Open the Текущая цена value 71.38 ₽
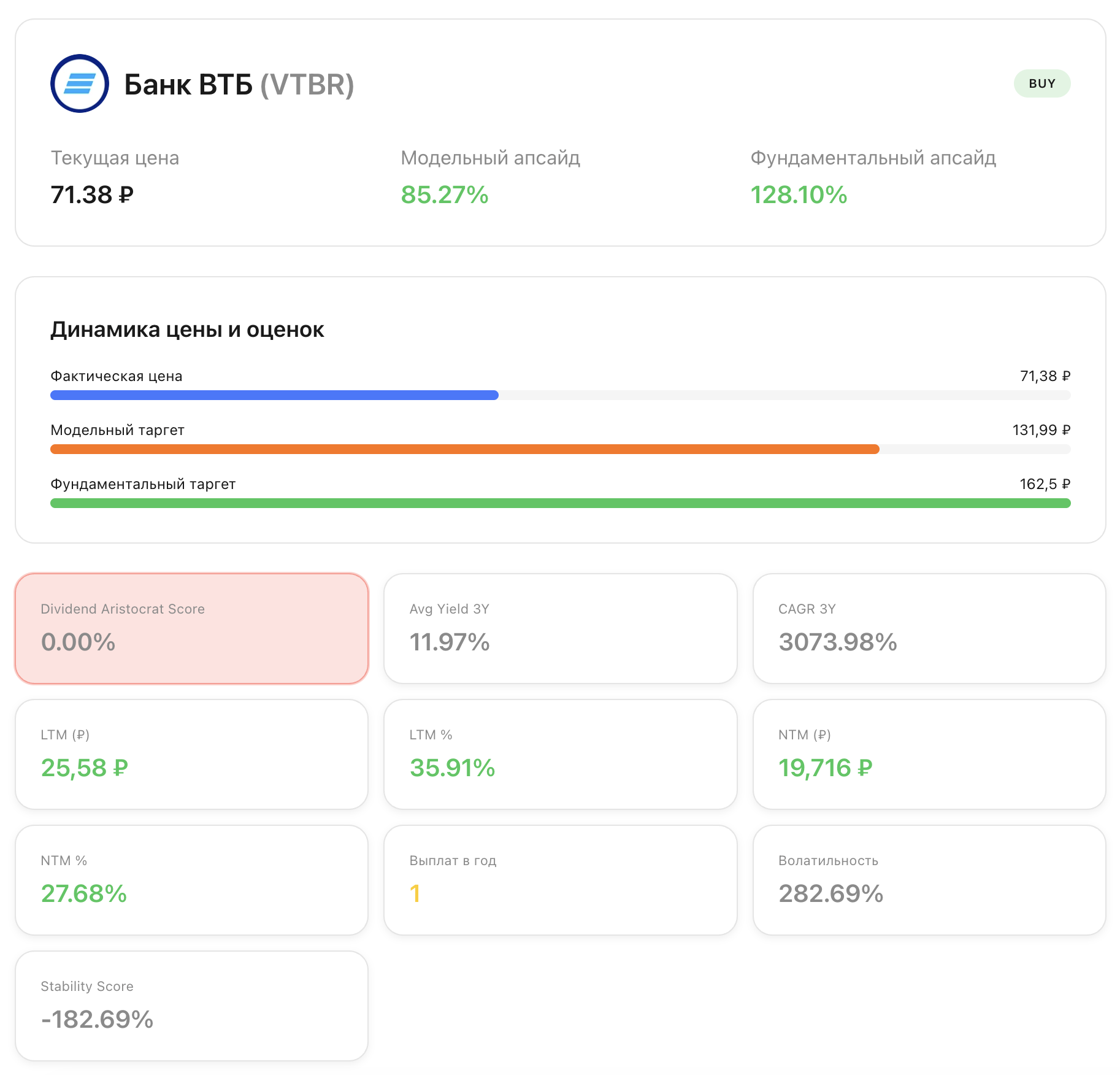This screenshot has width=1120, height=1075. pos(91,195)
